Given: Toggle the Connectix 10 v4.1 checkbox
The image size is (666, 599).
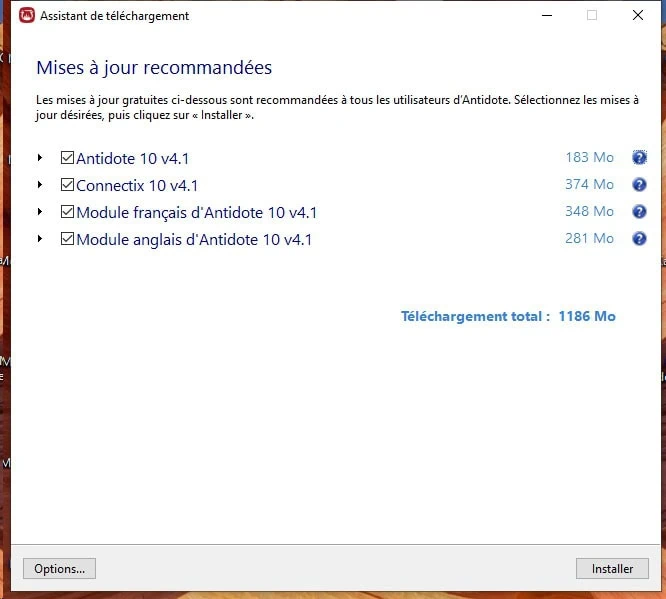Looking at the screenshot, I should (67, 185).
